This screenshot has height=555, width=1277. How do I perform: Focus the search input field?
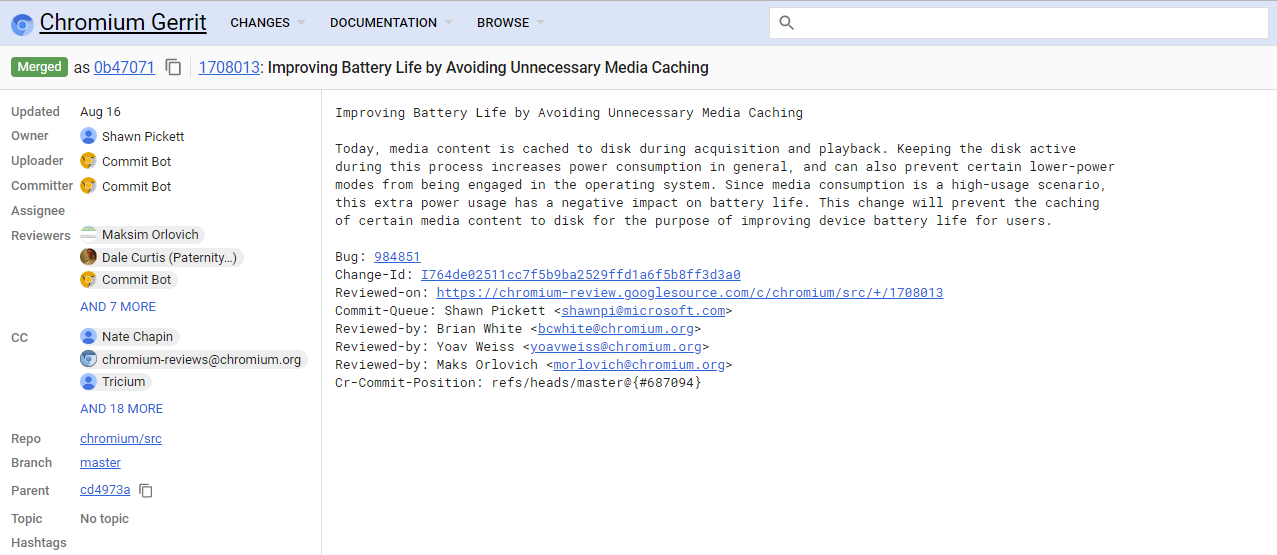[1018, 23]
